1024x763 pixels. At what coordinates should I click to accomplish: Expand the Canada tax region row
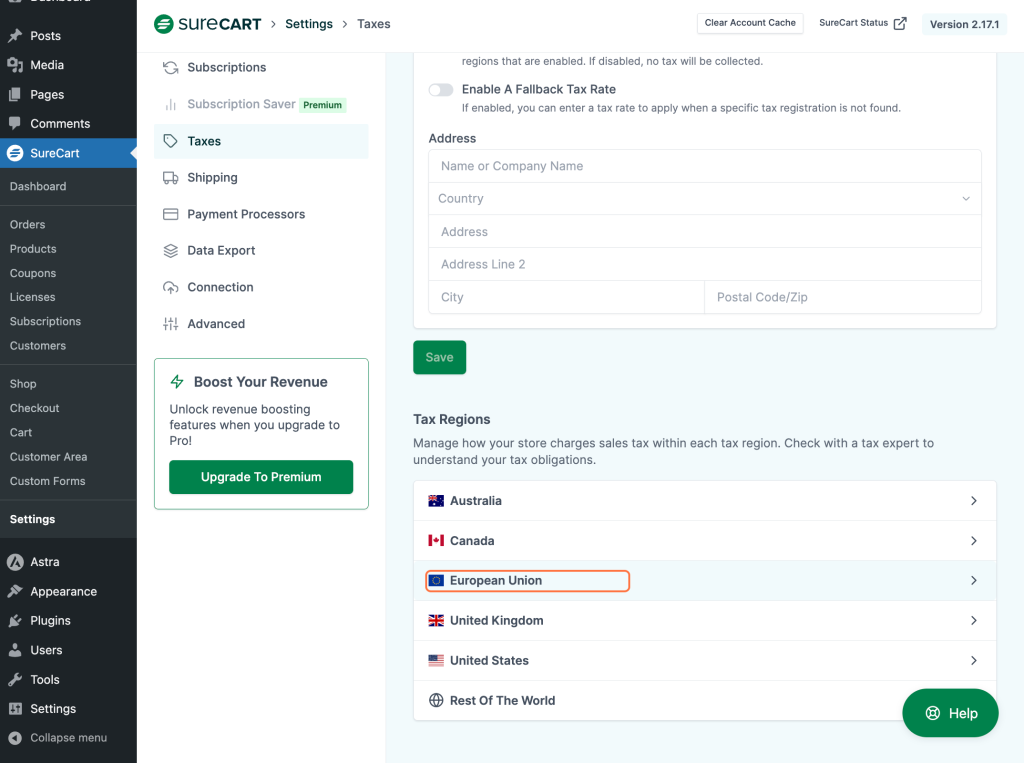point(704,541)
